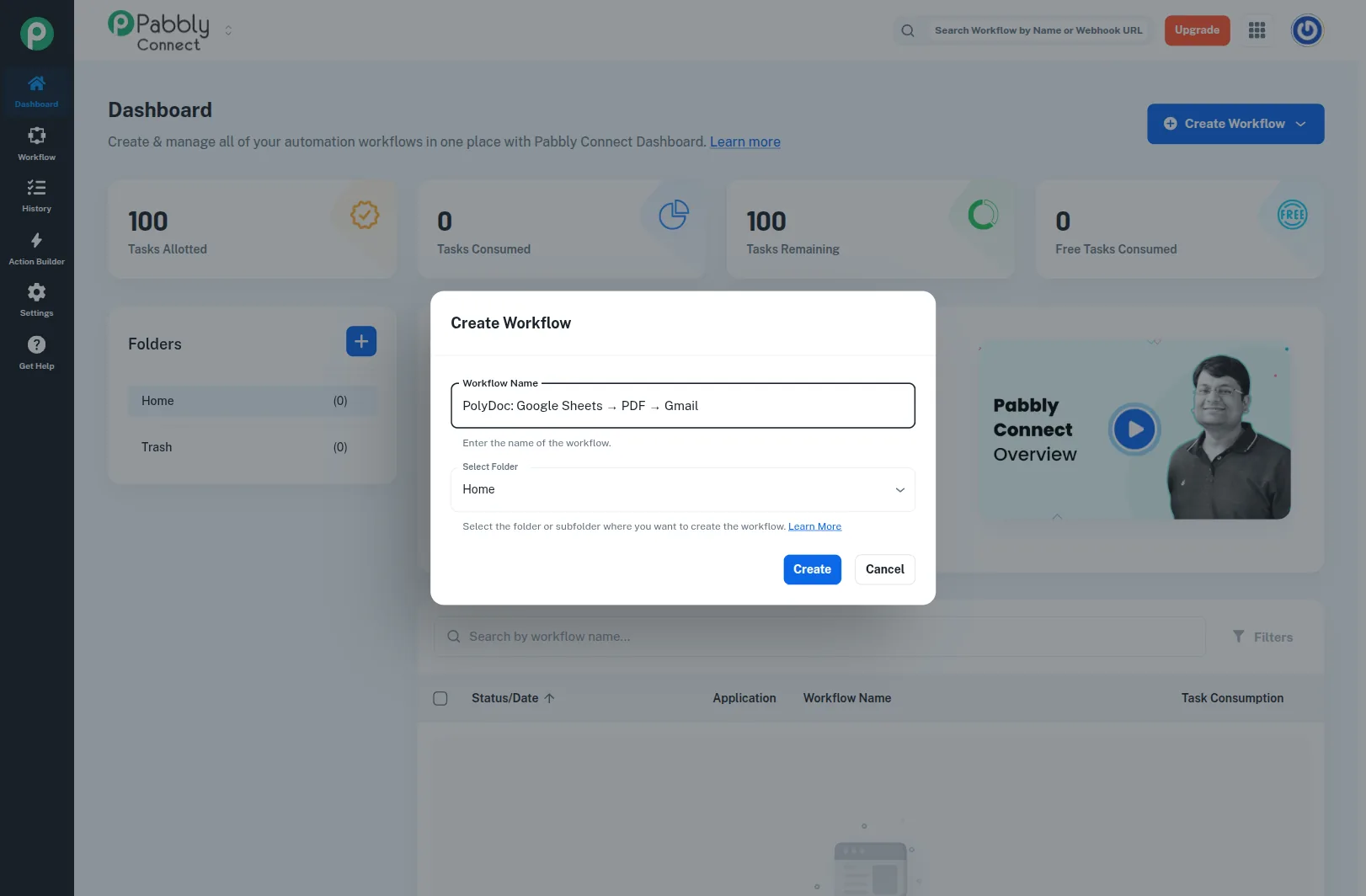Viewport: 1366px width, 896px height.
Task: Click the Upgrade button
Action: pyautogui.click(x=1197, y=30)
